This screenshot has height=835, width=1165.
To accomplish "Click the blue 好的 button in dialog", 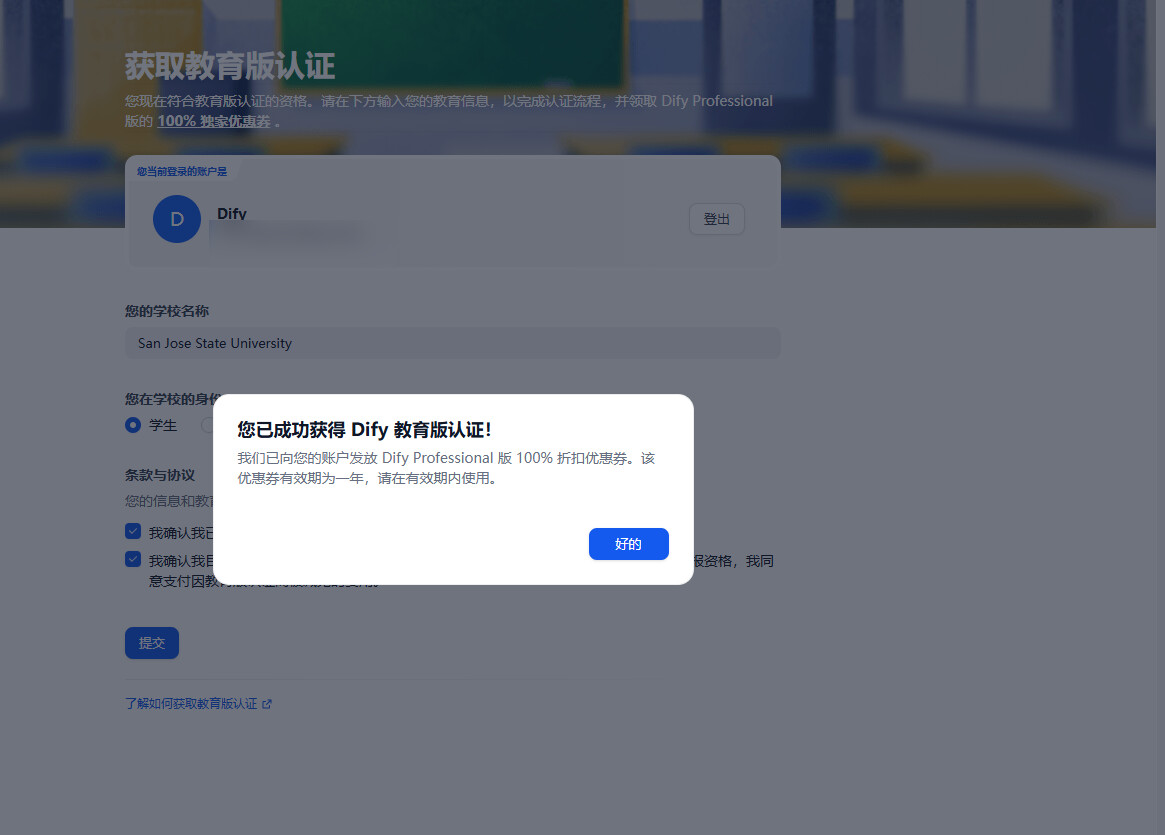I will coord(628,544).
